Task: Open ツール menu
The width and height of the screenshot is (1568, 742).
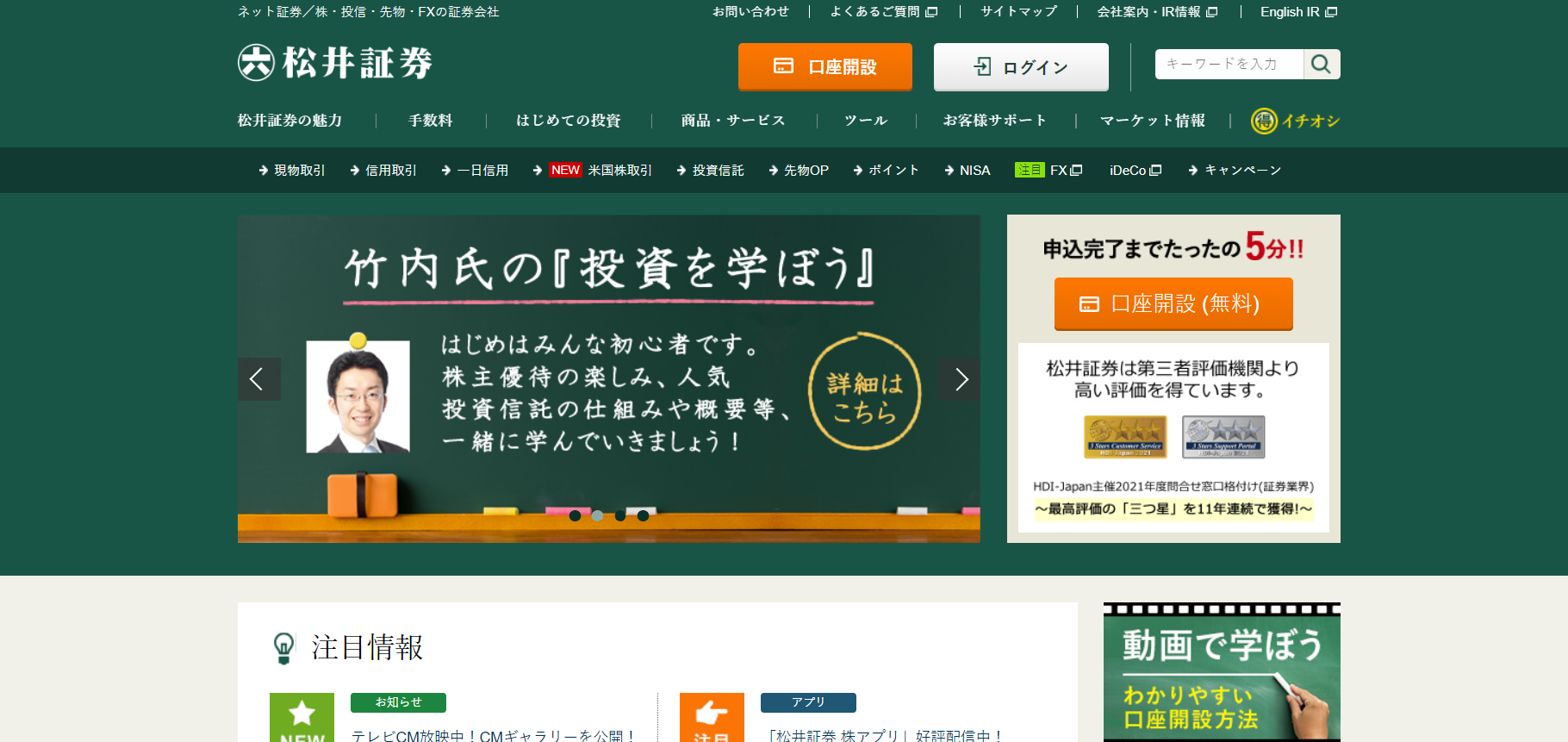Action: click(866, 121)
